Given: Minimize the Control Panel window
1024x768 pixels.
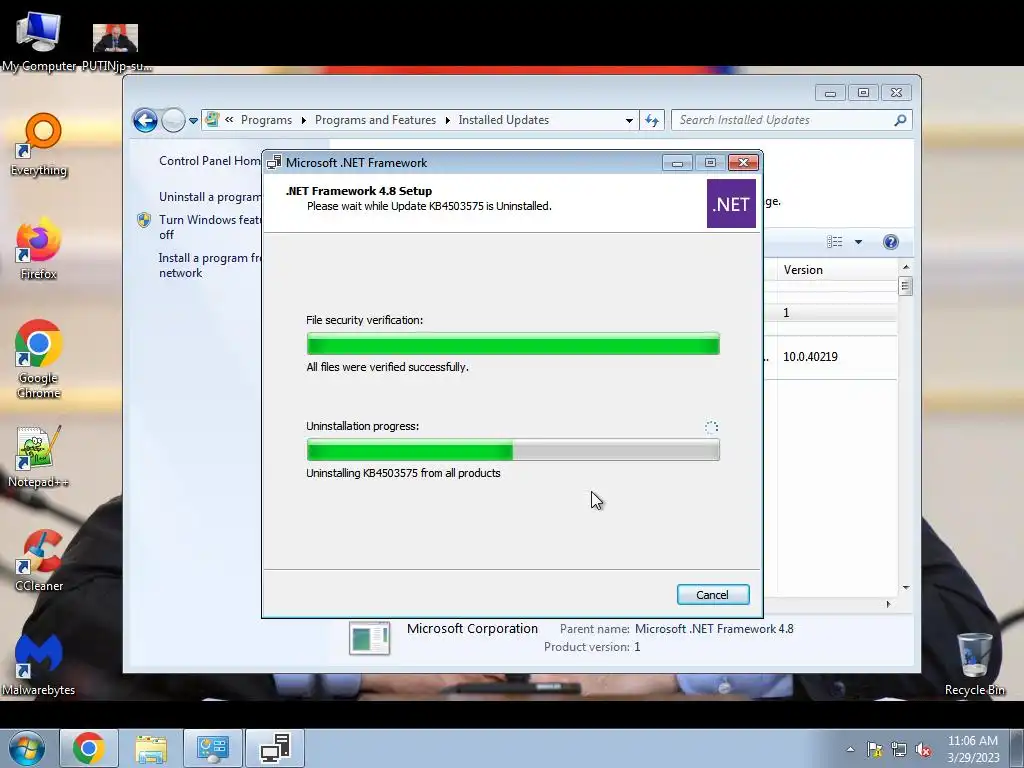Looking at the screenshot, I should (830, 93).
